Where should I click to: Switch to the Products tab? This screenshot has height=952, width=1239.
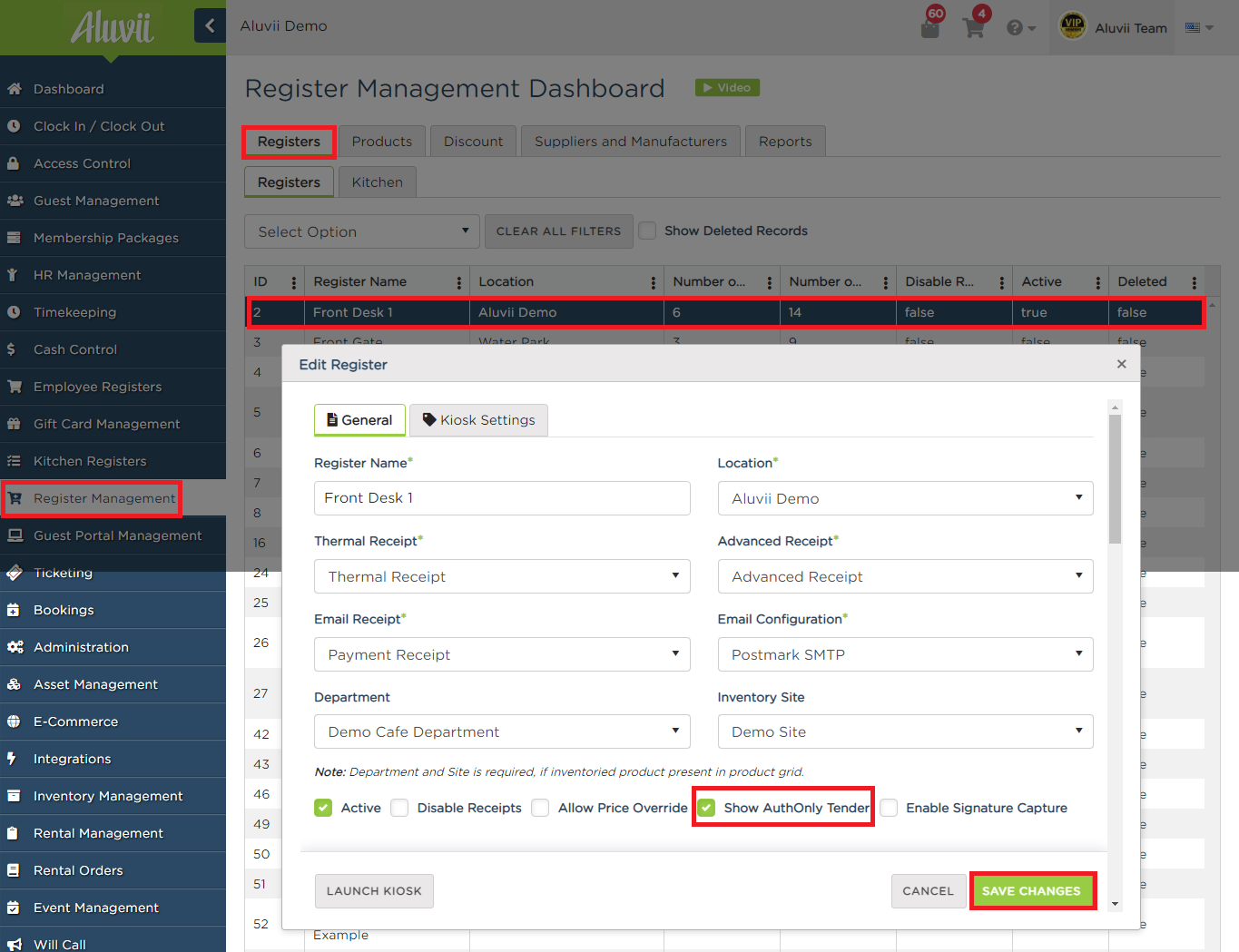(382, 142)
